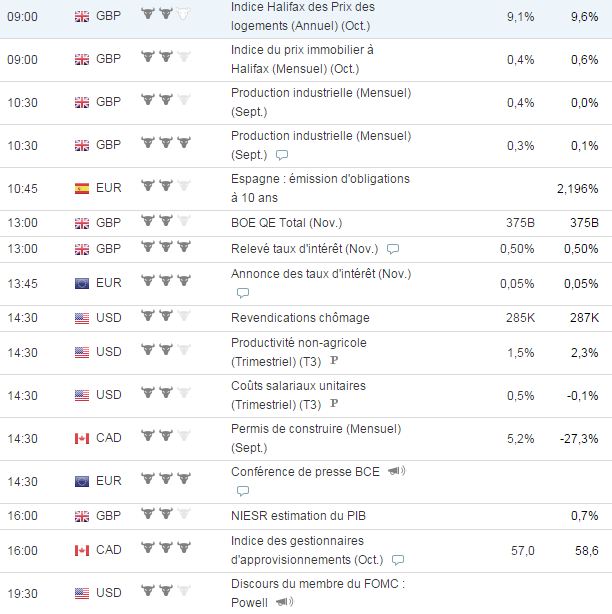Click the EU flag on the 13:45 row
The width and height of the screenshot is (612, 614).
pos(82,283)
